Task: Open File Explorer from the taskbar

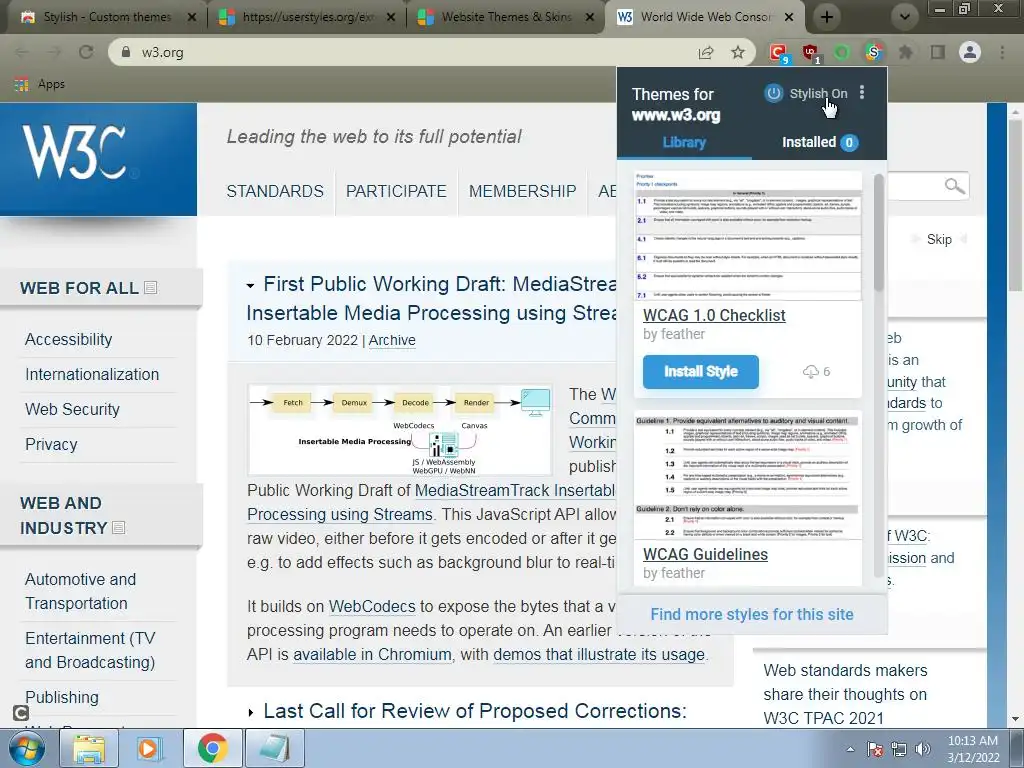Action: click(89, 748)
